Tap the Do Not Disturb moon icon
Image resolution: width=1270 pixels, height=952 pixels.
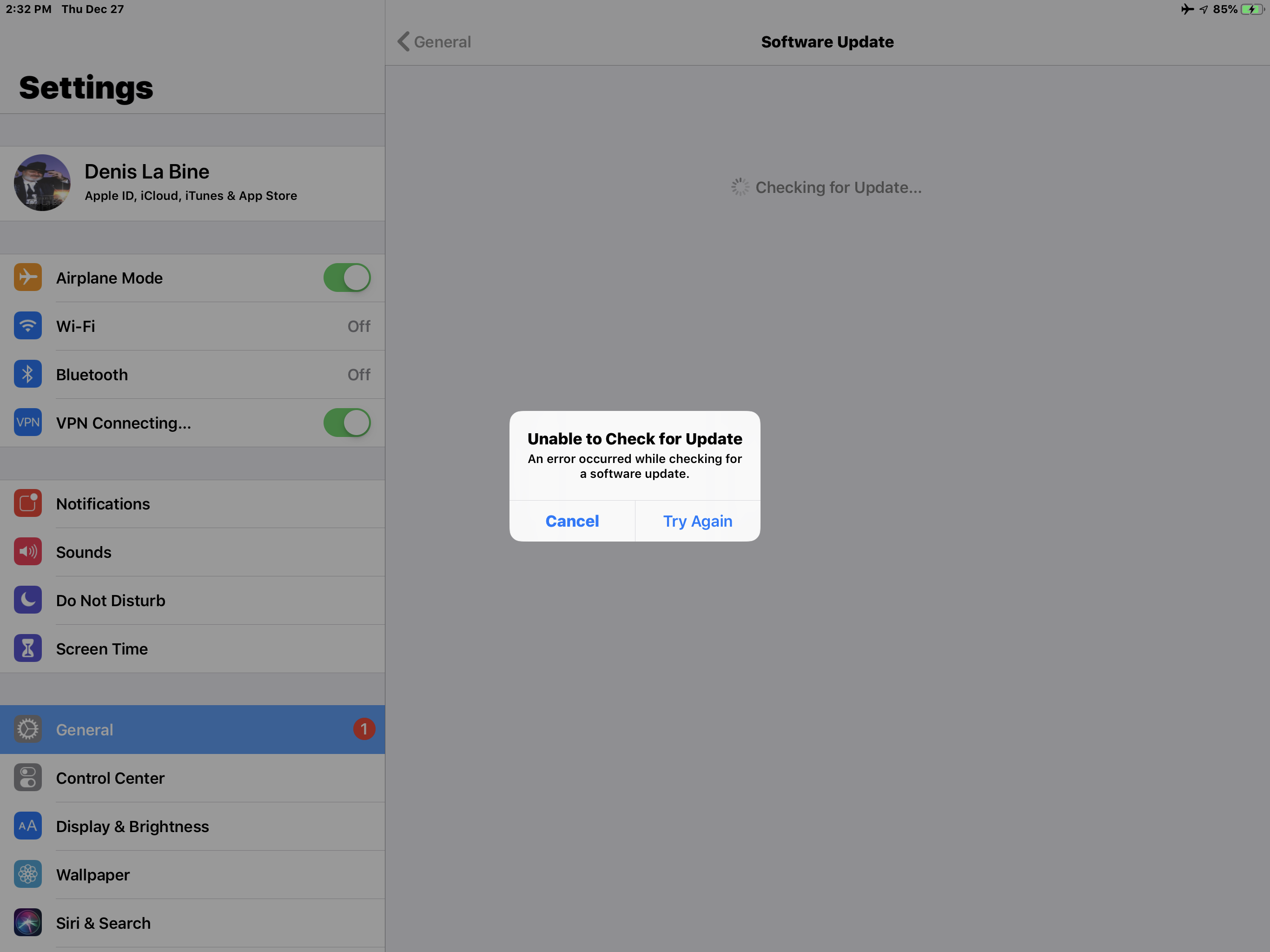(27, 600)
